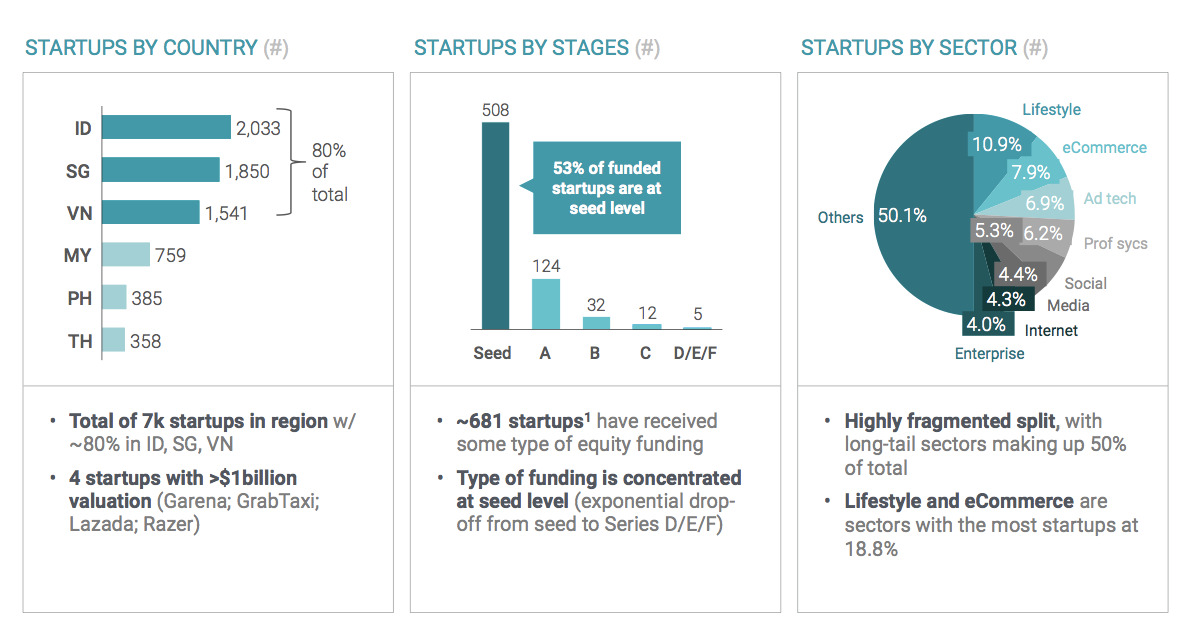Screen dimensions: 1190x624
Task: Click the ID bar showing 2,033 startups
Action: click(x=165, y=128)
